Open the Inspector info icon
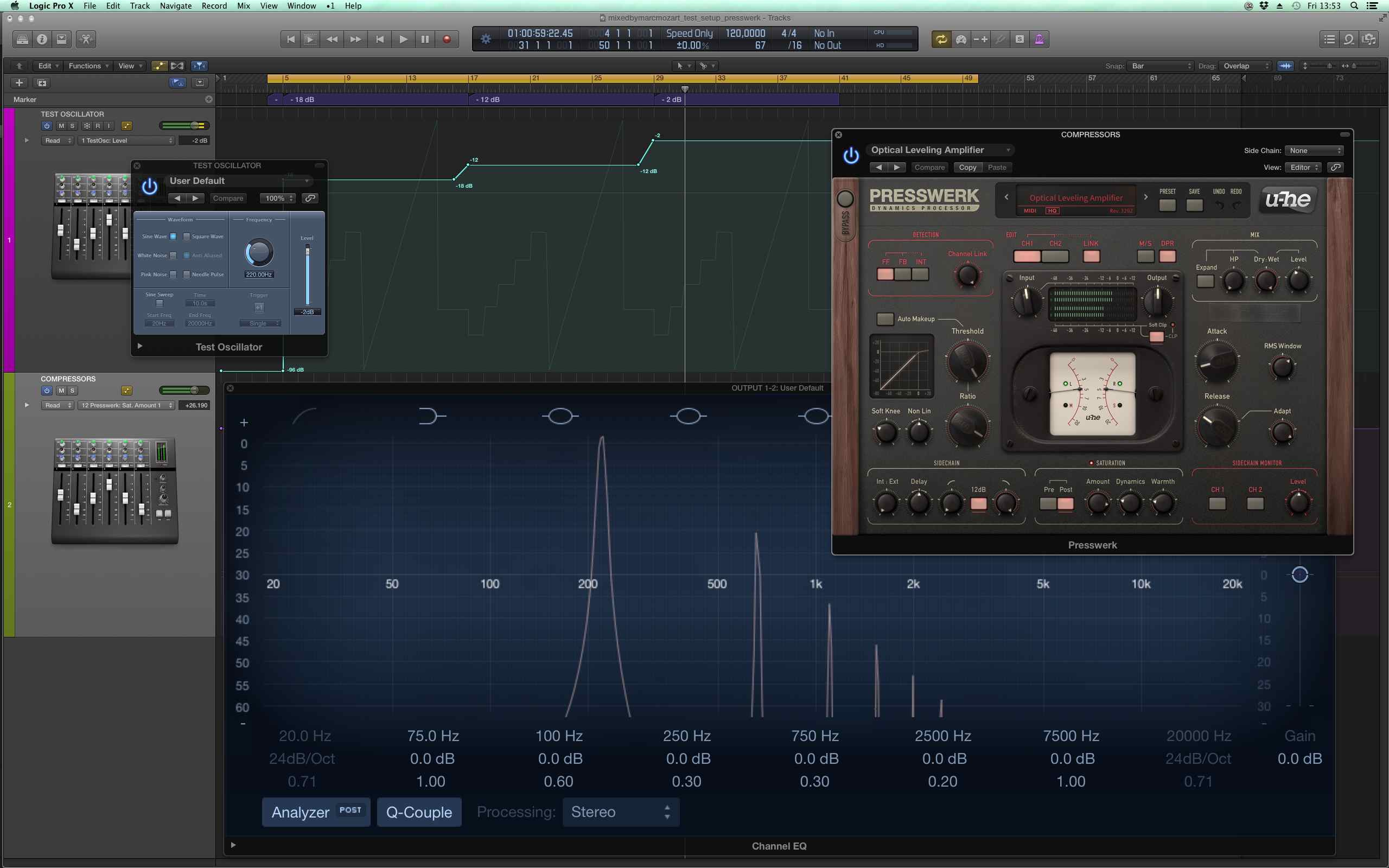Screen dimensions: 1389x868 pyautogui.click(x=42, y=39)
